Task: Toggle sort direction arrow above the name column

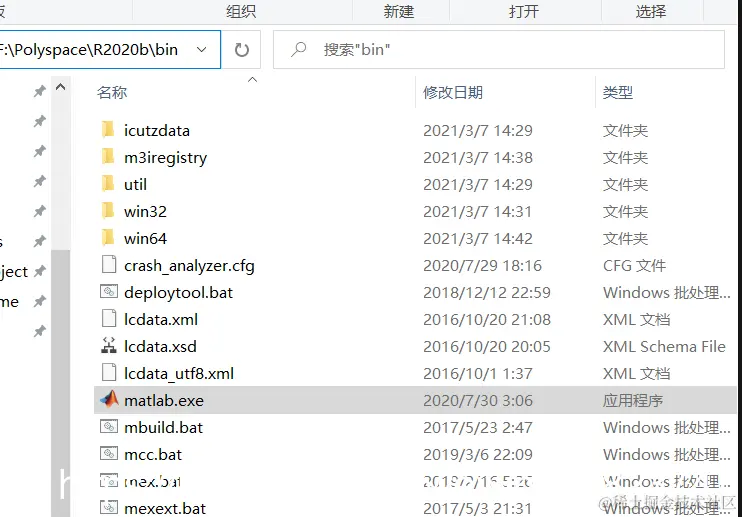Action: pos(253,79)
